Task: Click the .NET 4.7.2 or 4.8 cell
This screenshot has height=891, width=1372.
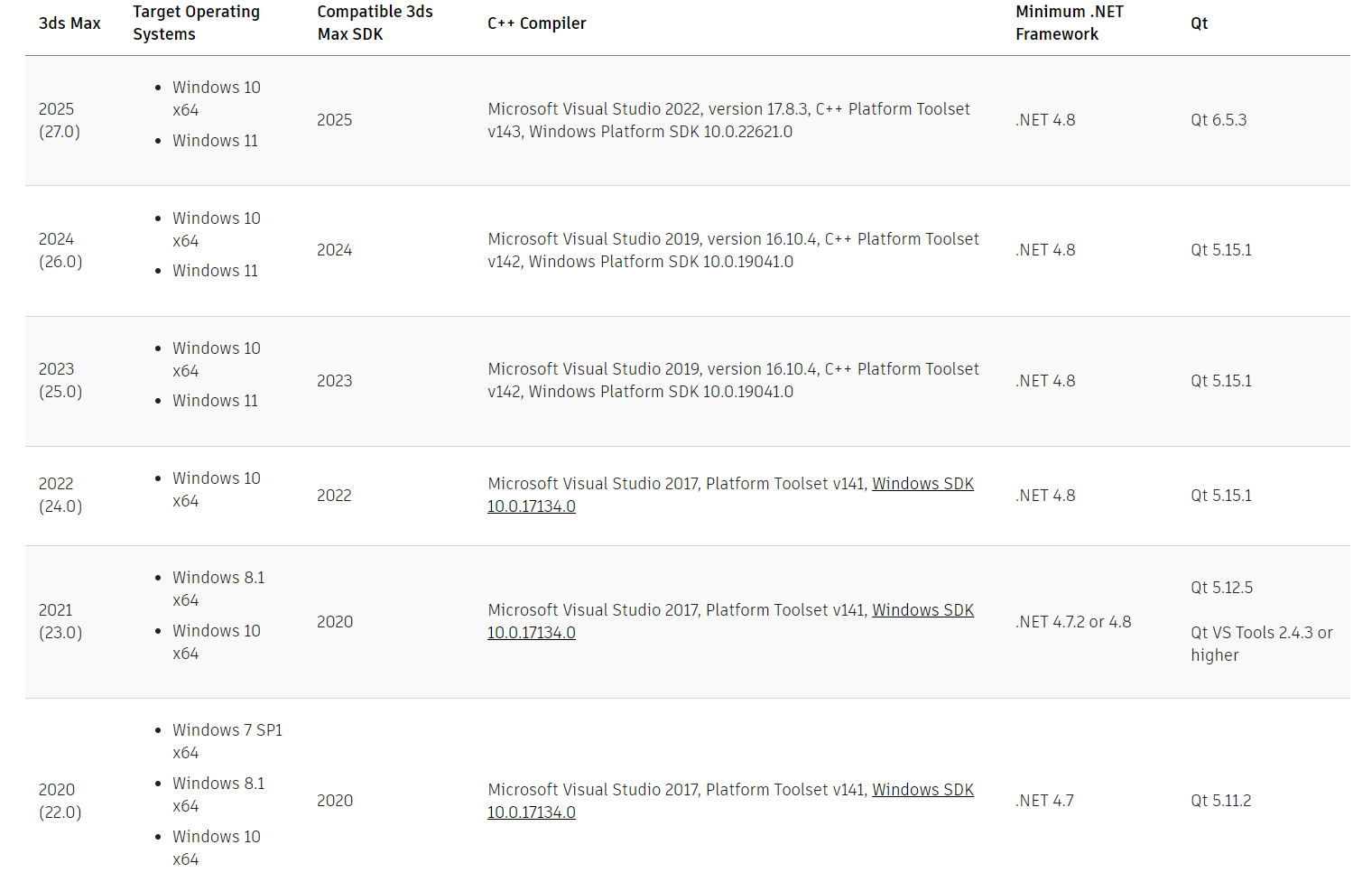Action: click(x=1073, y=622)
